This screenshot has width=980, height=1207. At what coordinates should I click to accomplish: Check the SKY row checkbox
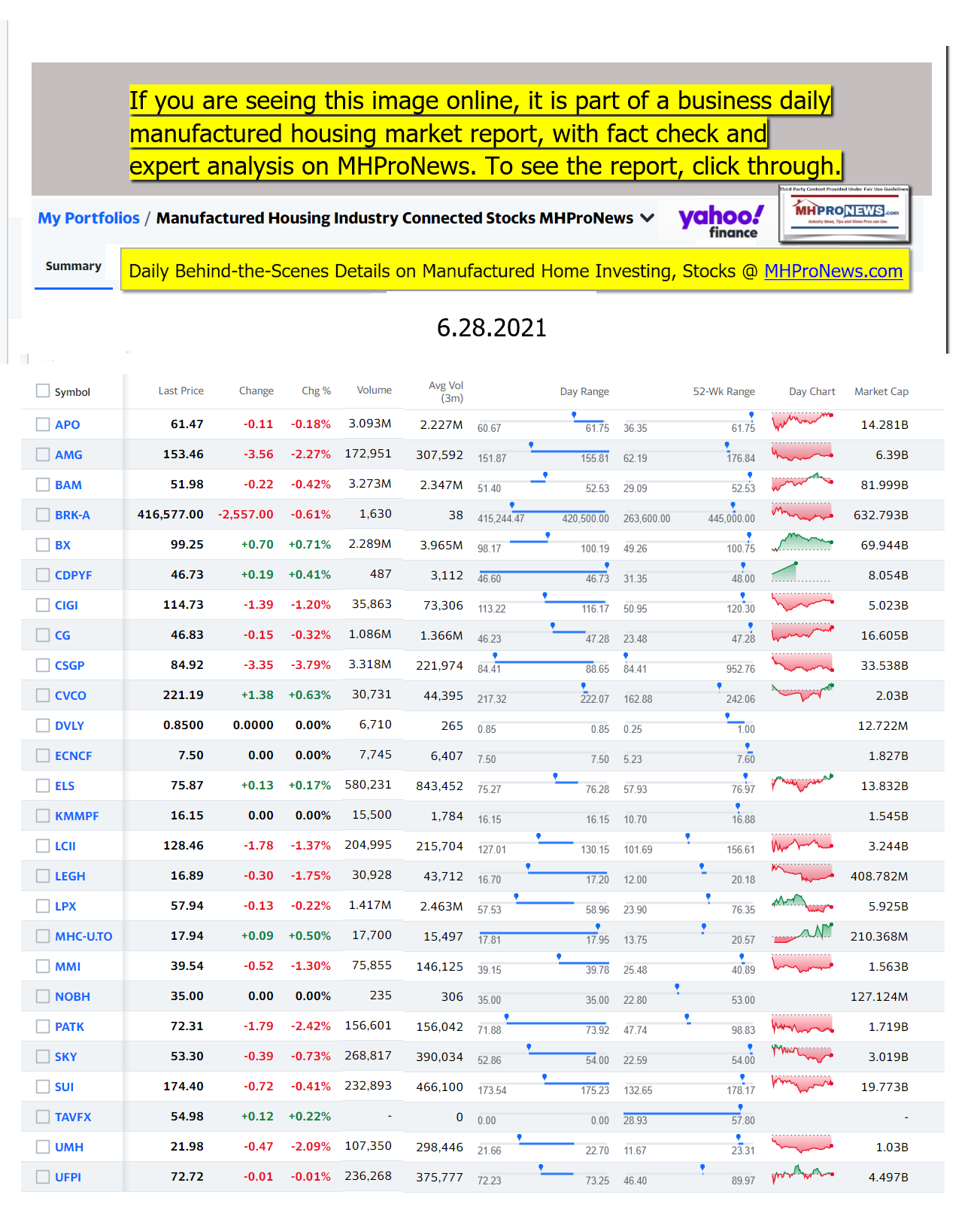click(43, 1057)
